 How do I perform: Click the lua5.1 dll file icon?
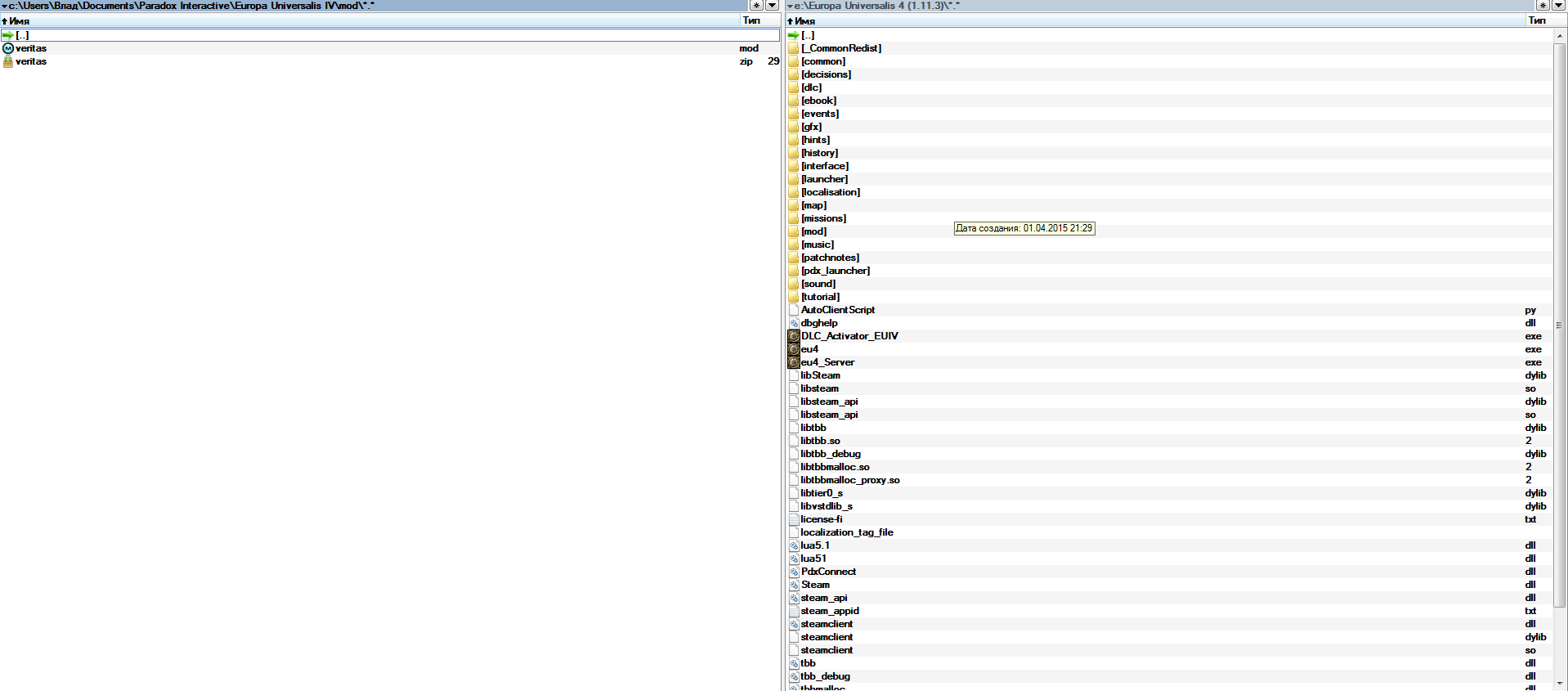pos(794,545)
